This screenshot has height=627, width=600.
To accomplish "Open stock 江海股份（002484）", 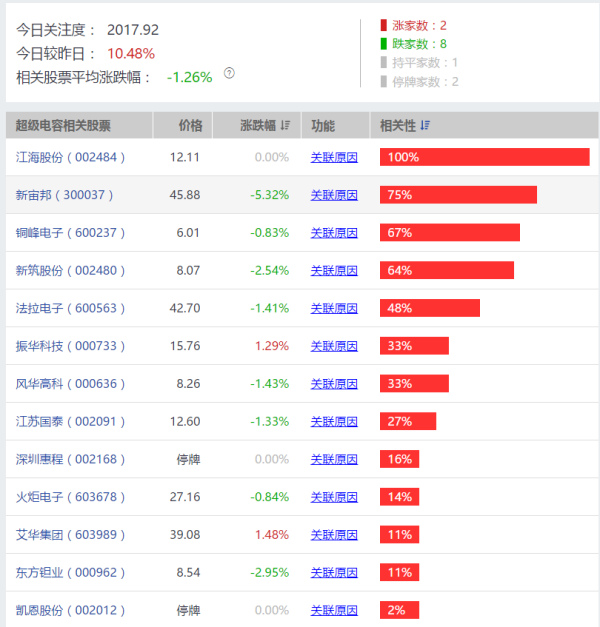I will click(70, 157).
